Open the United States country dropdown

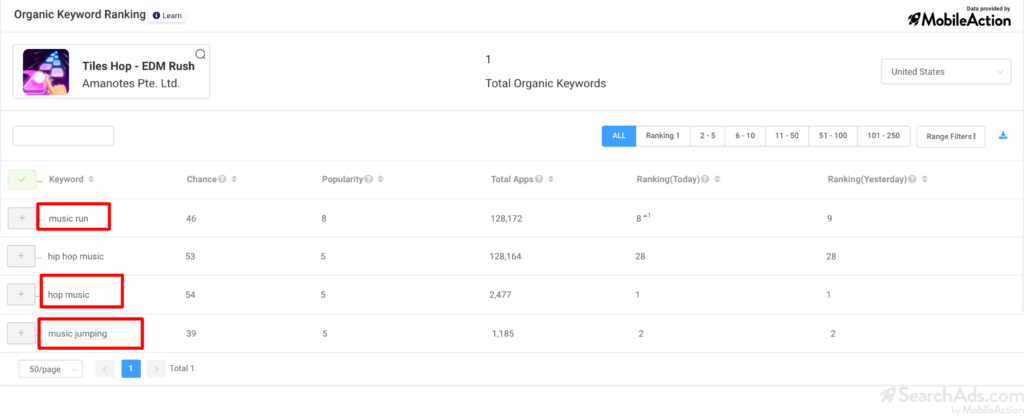coord(946,72)
